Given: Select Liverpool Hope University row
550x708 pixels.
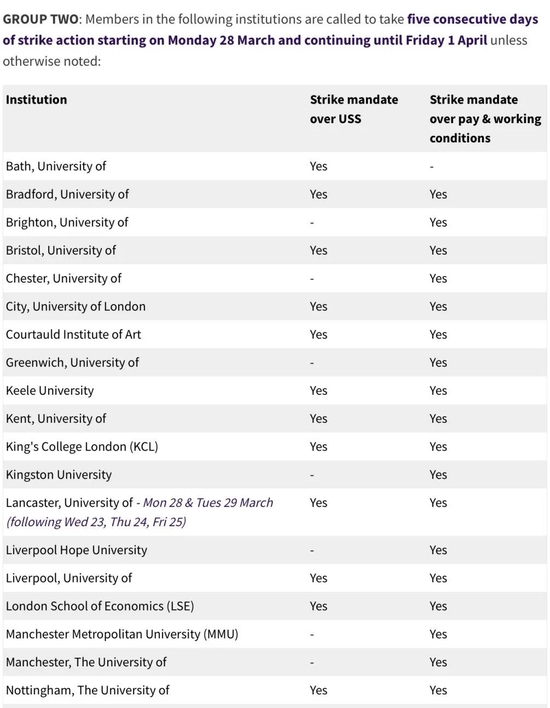Looking at the screenshot, I should pyautogui.click(x=275, y=550).
